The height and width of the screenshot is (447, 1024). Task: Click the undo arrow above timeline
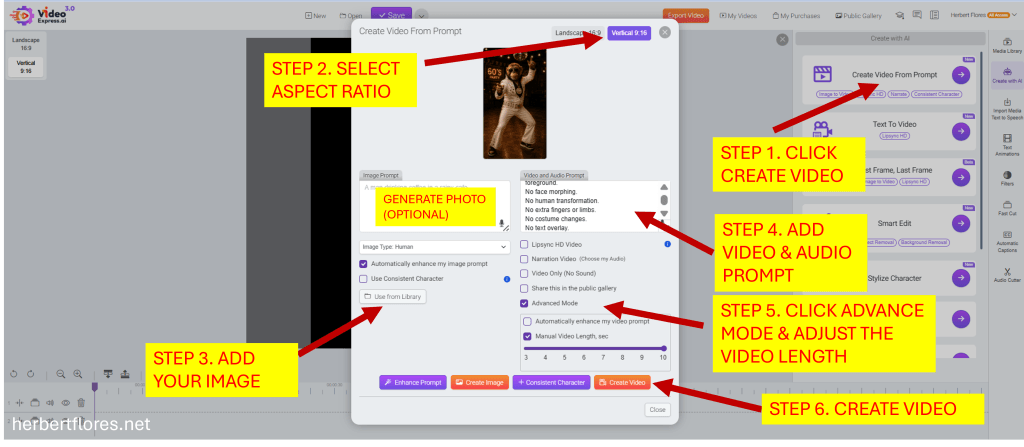pyautogui.click(x=14, y=374)
